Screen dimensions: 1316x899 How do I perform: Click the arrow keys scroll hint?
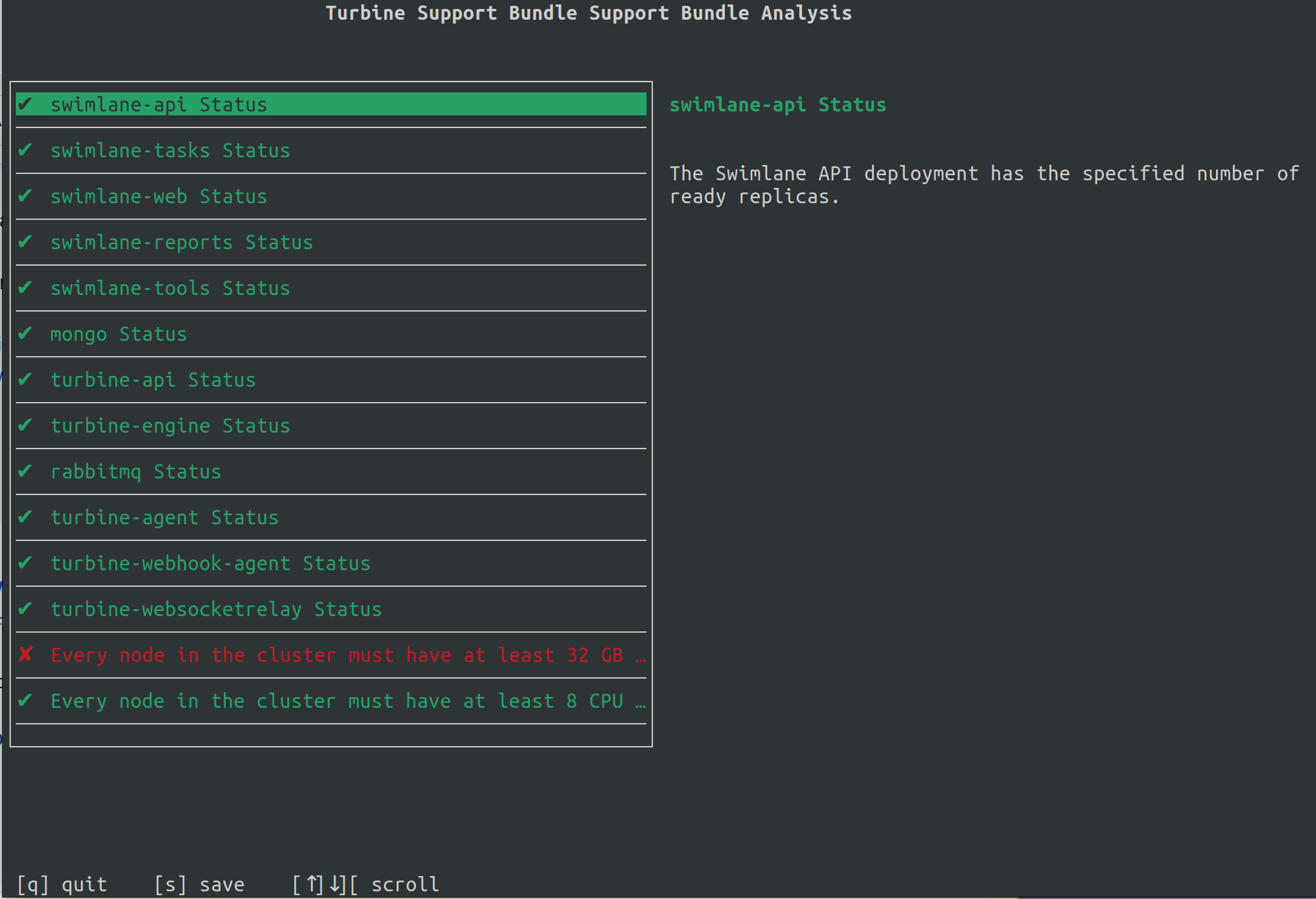tap(366, 884)
